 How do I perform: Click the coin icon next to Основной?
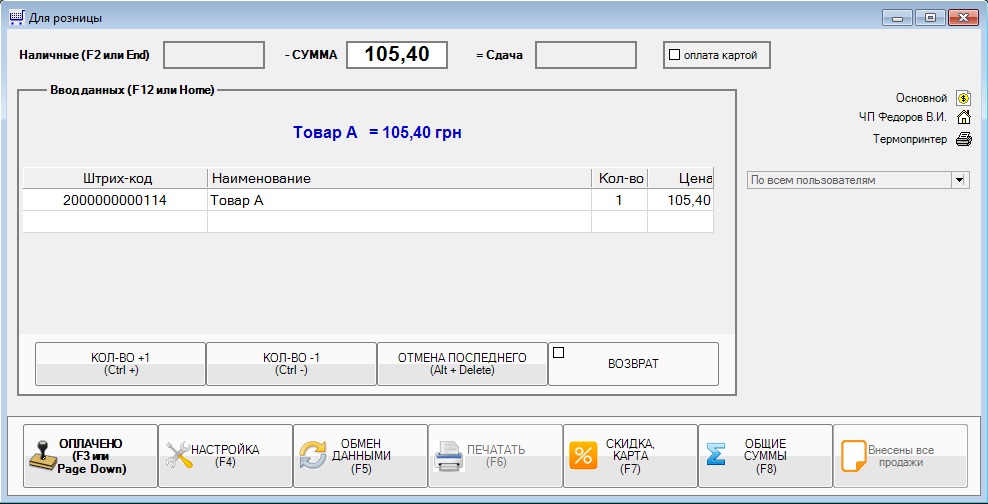963,98
